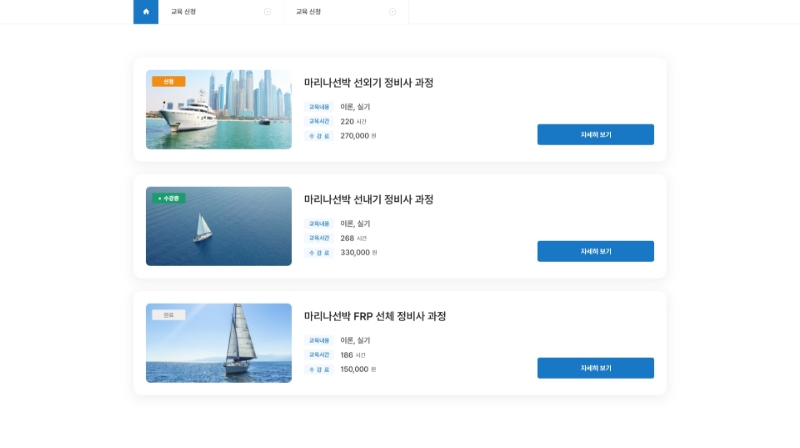Click the 교육내용 label in FRP course
800x448 pixels.
tap(319, 340)
